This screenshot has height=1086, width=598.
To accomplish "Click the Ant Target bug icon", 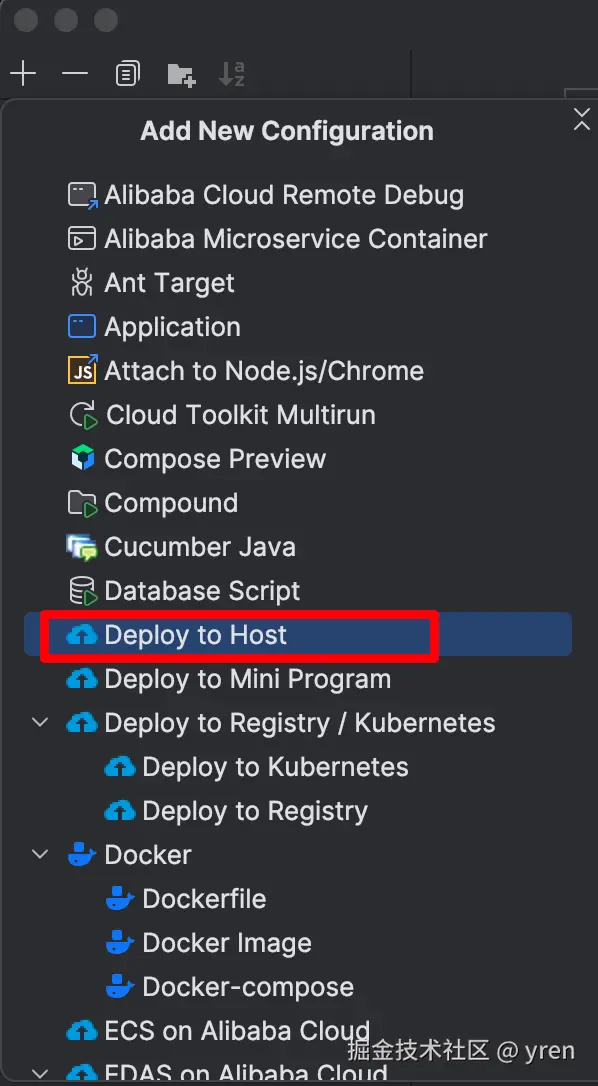I will 82,283.
